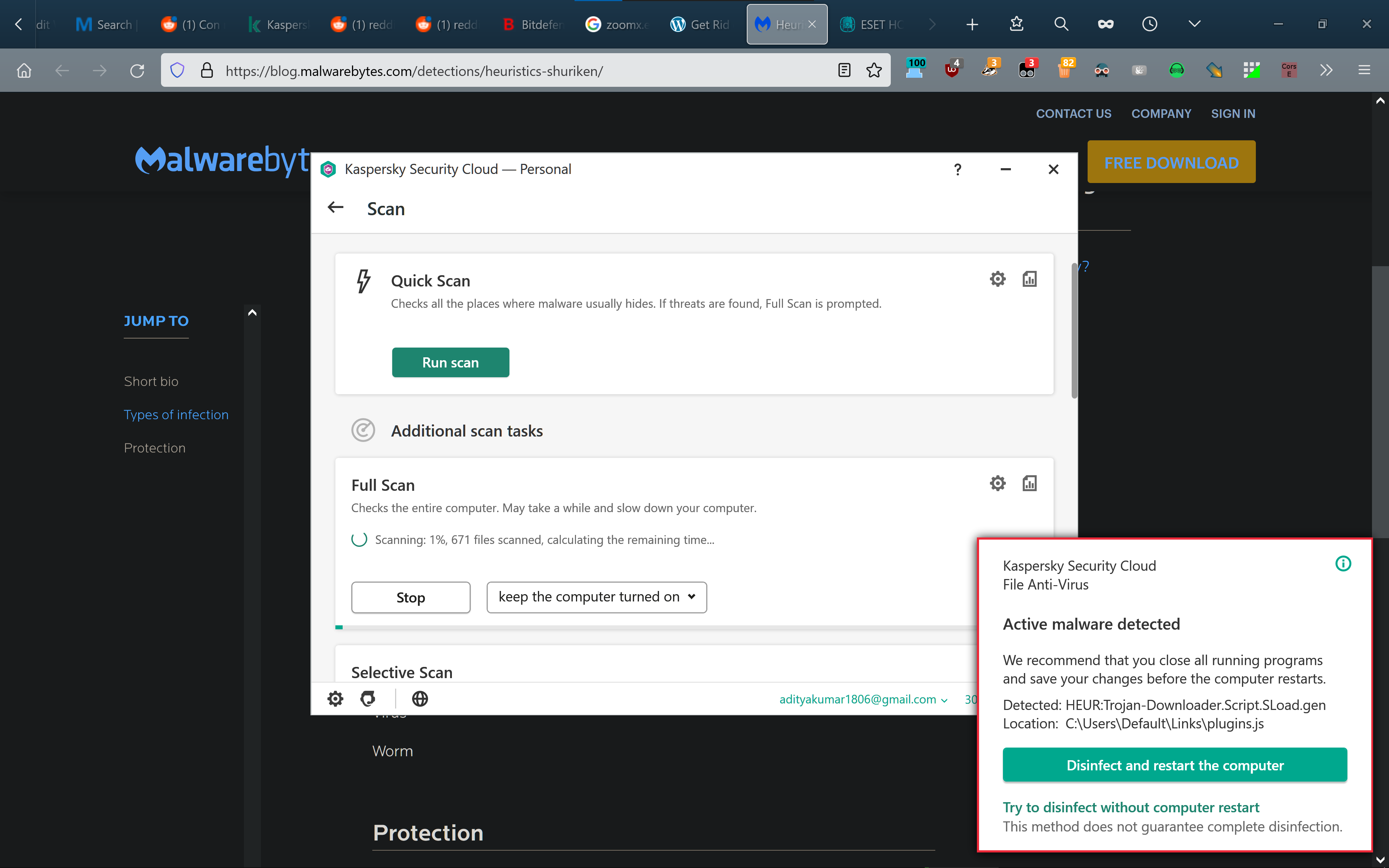Image resolution: width=1389 pixels, height=868 pixels.
Task: Open Kaspersky settings gear in footer
Action: [335, 699]
